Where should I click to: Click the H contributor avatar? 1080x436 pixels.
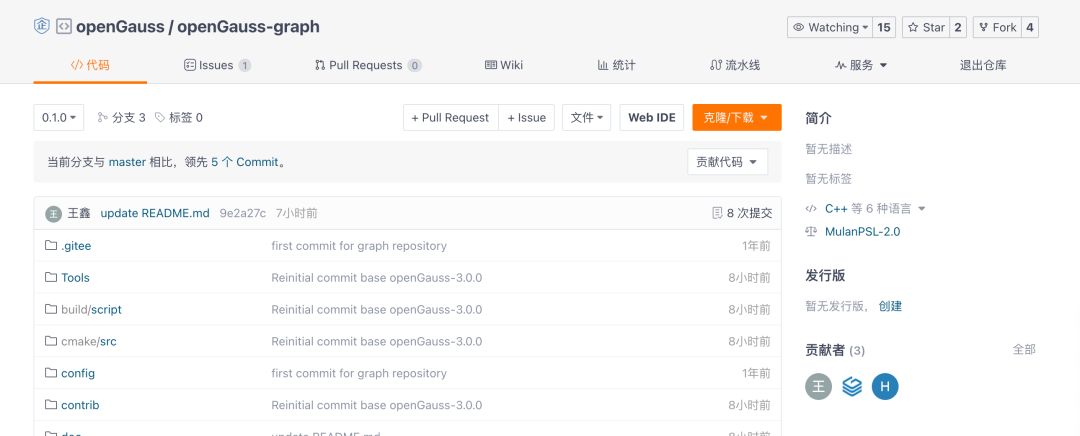[x=885, y=386]
